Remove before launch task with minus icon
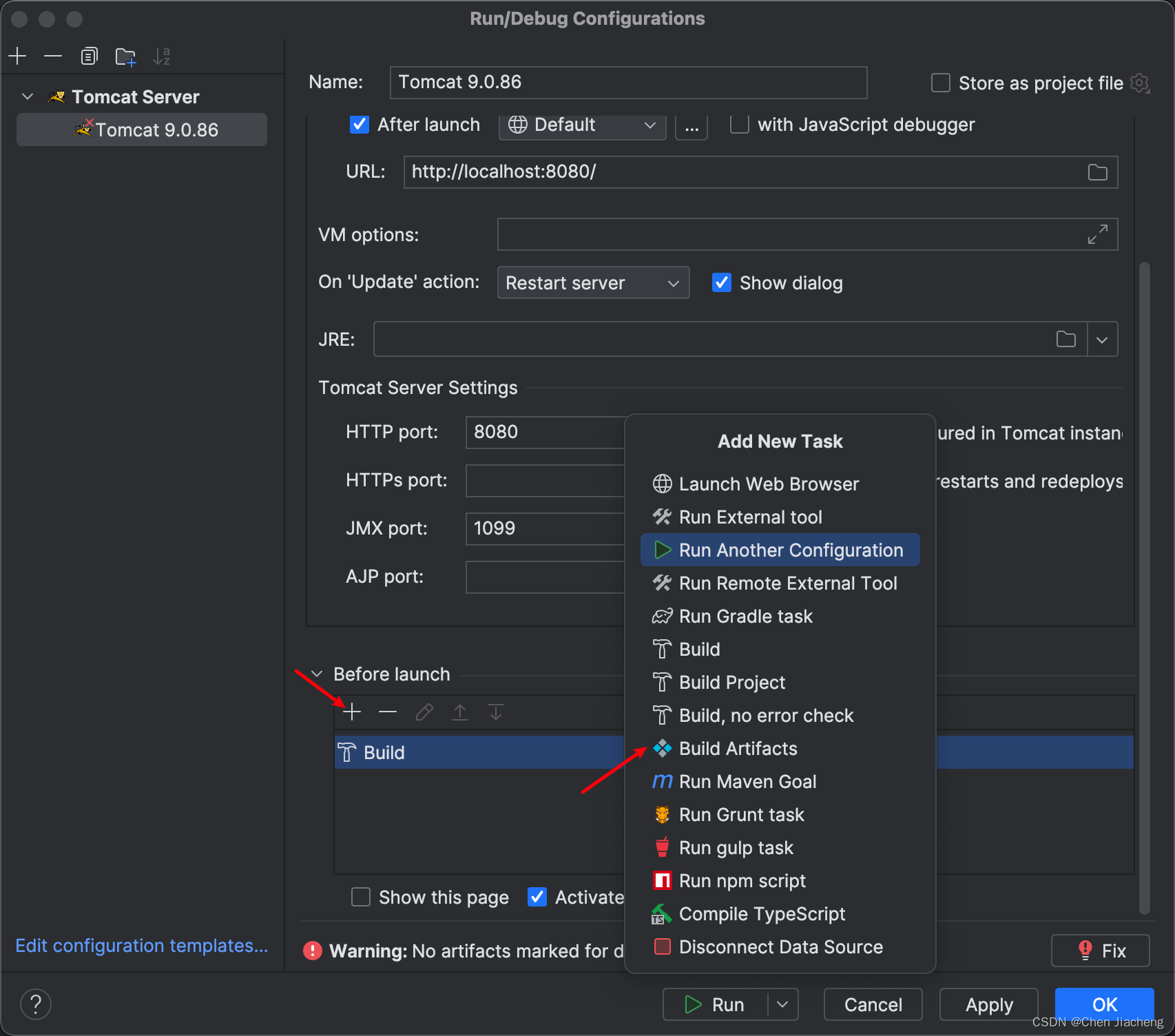This screenshot has height=1036, width=1175. pyautogui.click(x=388, y=712)
